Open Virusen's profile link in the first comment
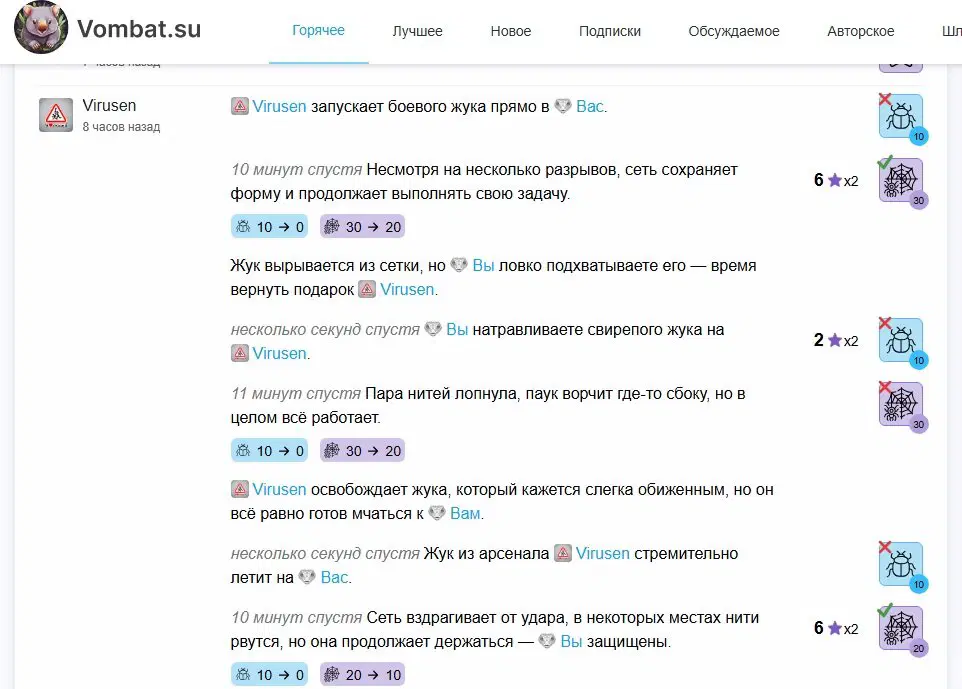Viewport: 962px width, 689px height. [279, 105]
